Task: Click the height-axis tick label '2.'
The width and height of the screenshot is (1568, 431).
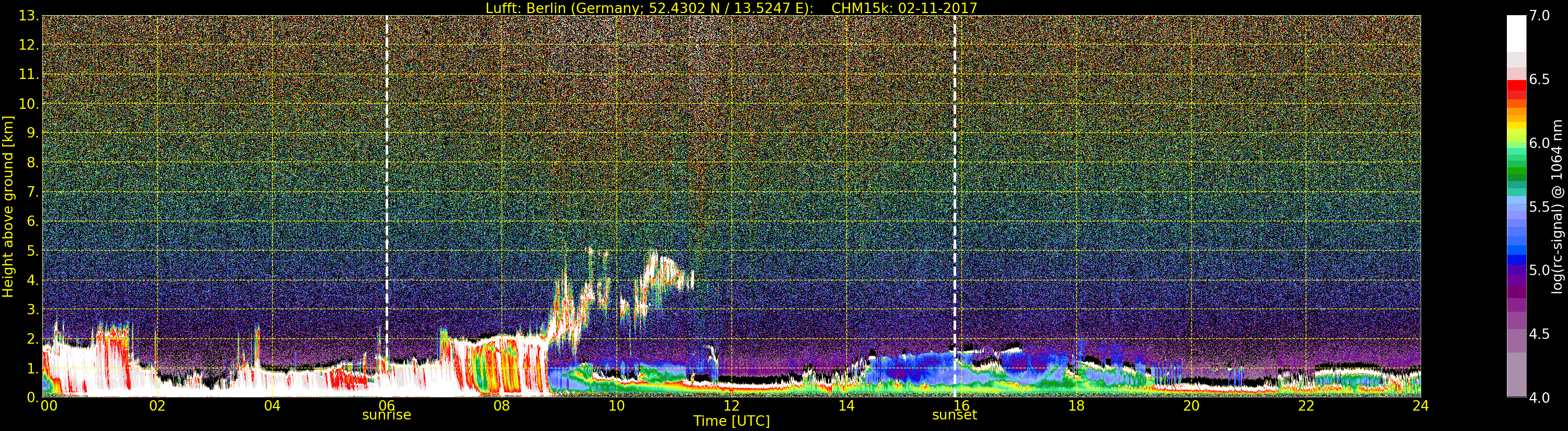Action: click(33, 338)
